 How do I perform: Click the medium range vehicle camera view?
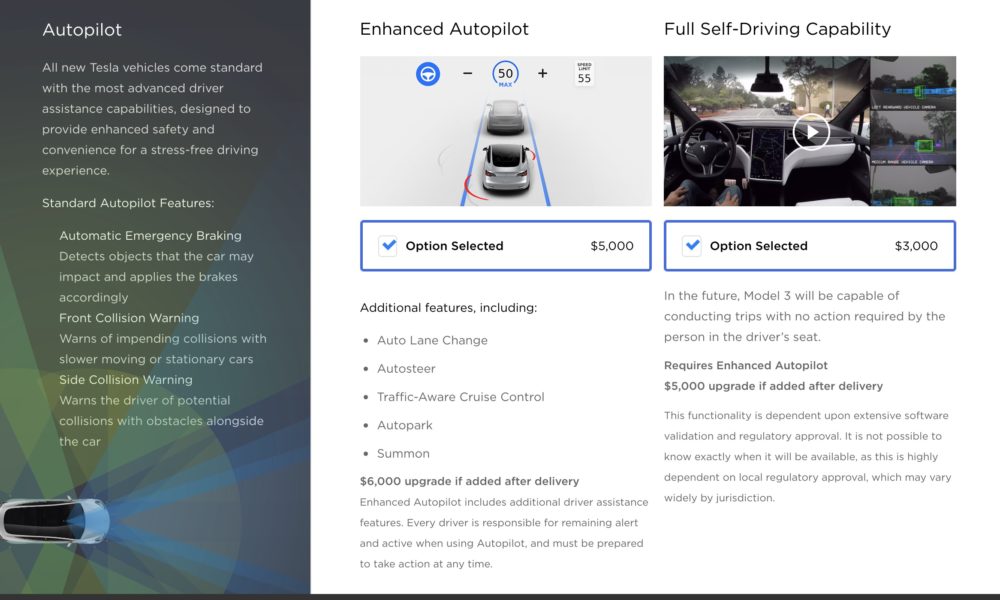913,138
